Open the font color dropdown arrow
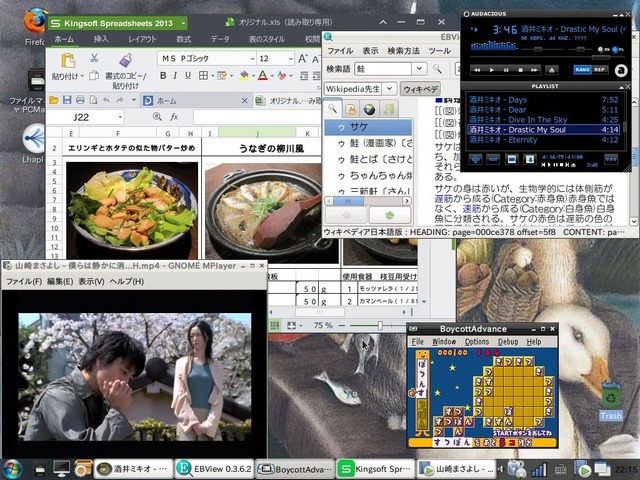This screenshot has height=480, width=640. [272, 76]
